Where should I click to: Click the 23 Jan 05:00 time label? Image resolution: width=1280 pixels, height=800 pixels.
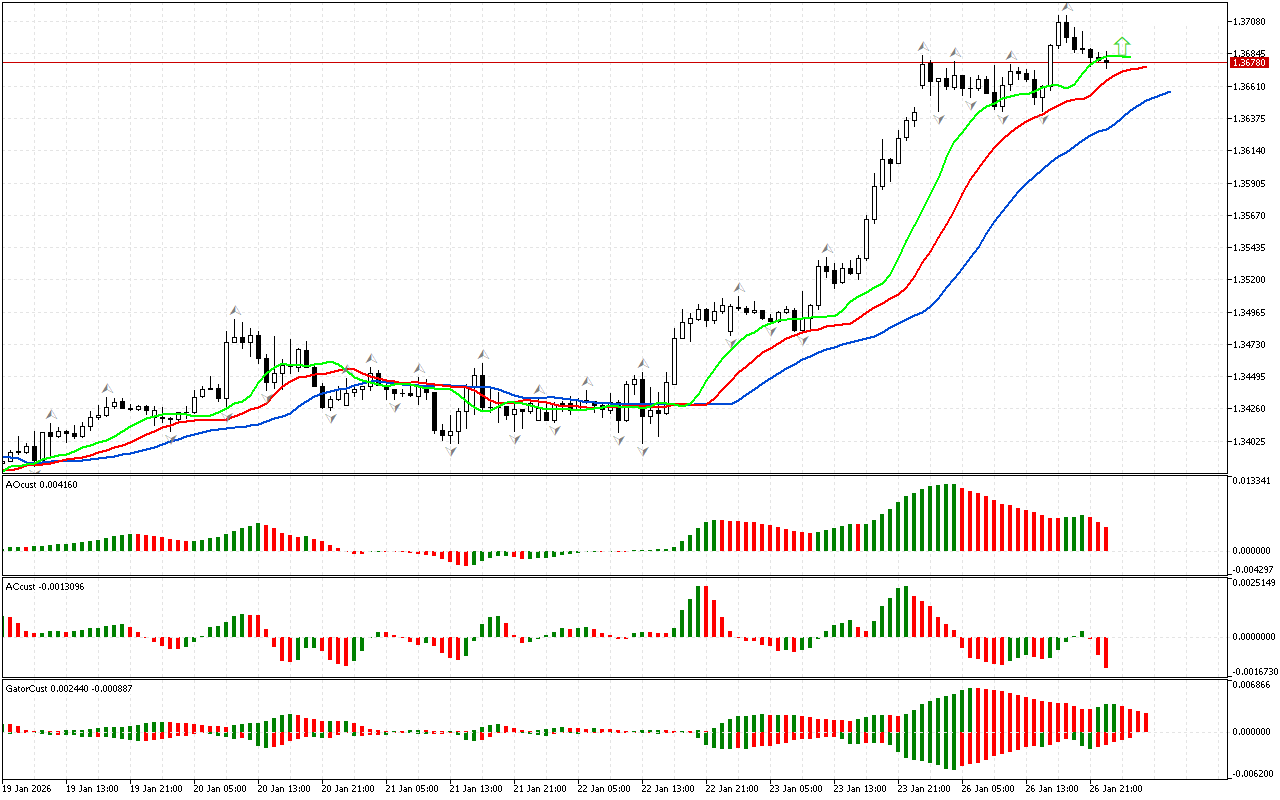[796, 789]
